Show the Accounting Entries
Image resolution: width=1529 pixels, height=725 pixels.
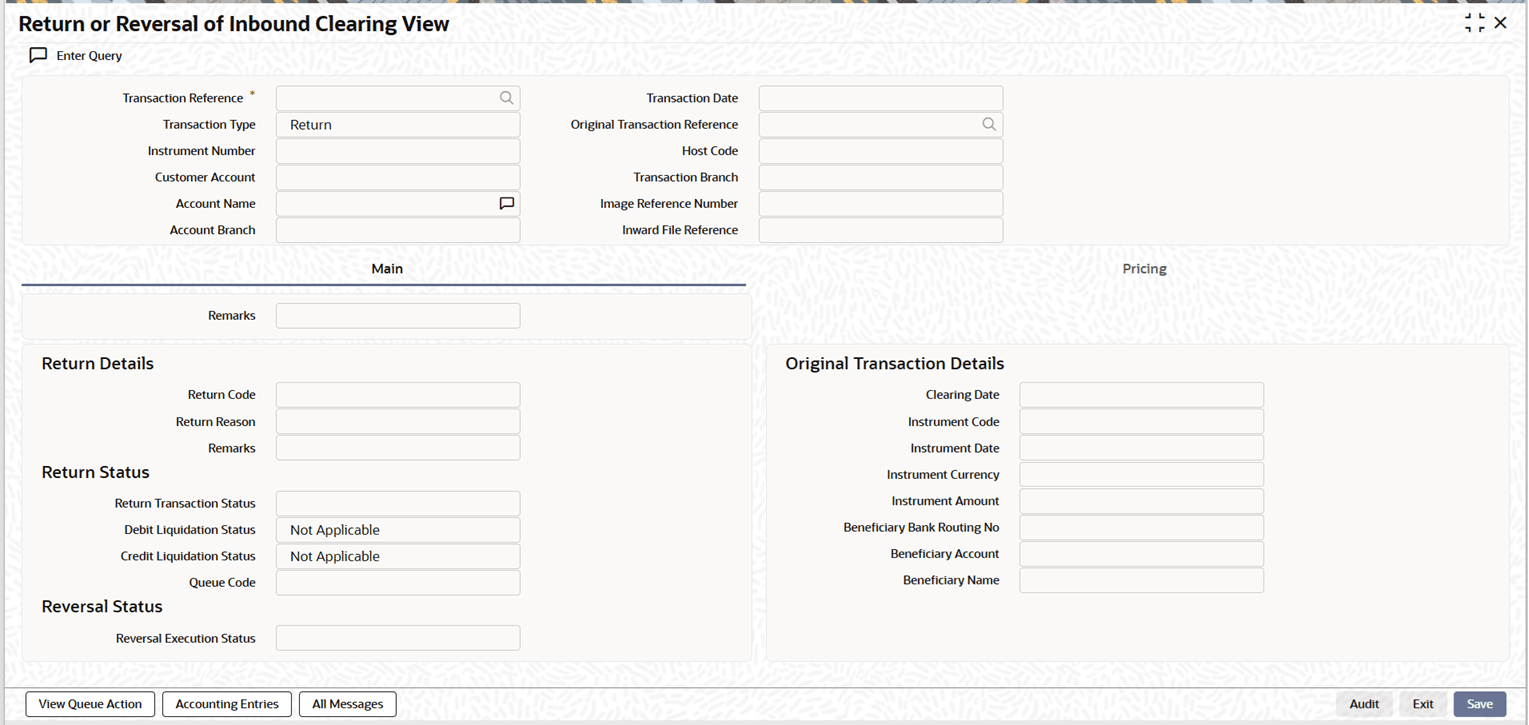tap(227, 704)
